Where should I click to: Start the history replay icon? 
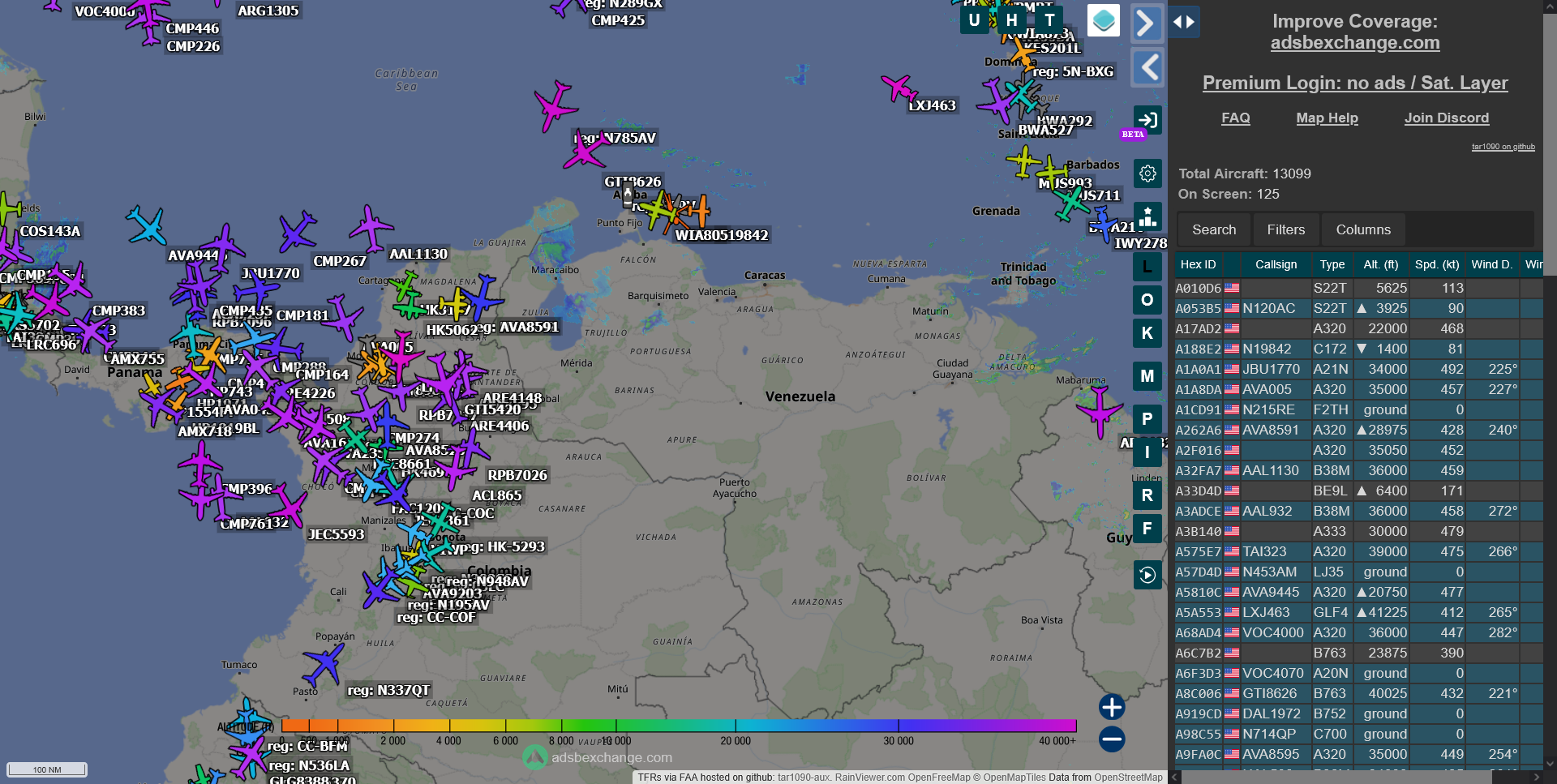tap(1147, 575)
